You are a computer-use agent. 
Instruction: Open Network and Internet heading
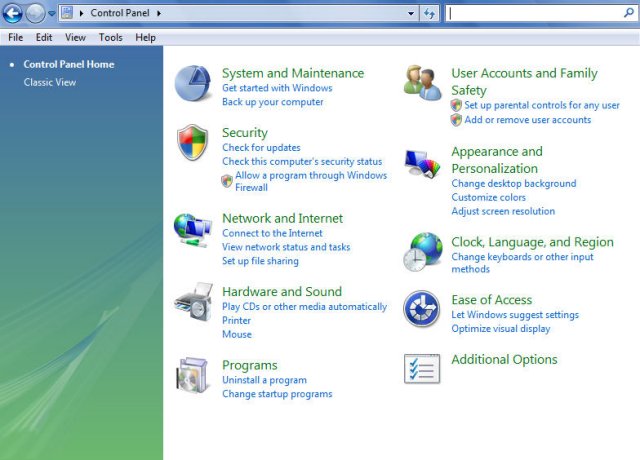click(x=282, y=218)
